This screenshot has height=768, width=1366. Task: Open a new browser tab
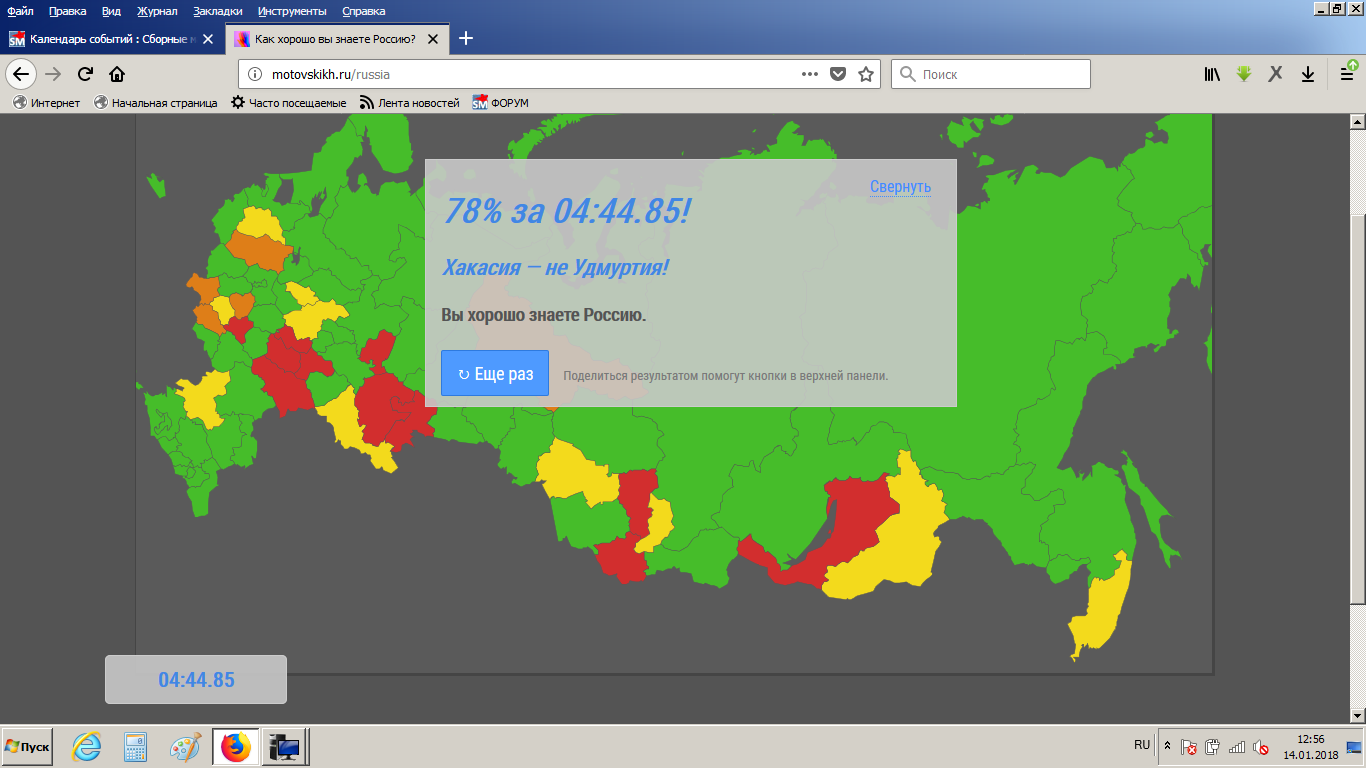[465, 39]
